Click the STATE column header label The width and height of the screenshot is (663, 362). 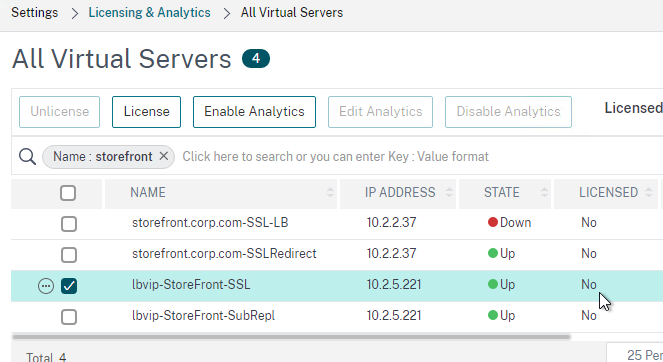pos(501,192)
